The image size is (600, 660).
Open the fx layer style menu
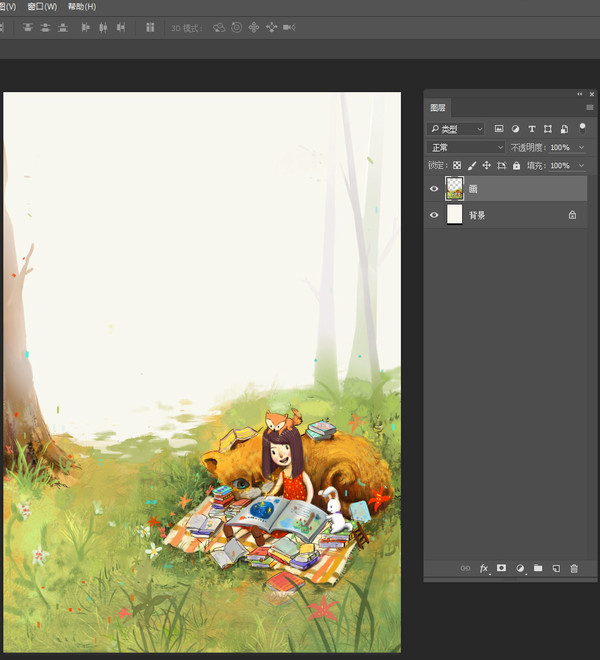tap(484, 569)
